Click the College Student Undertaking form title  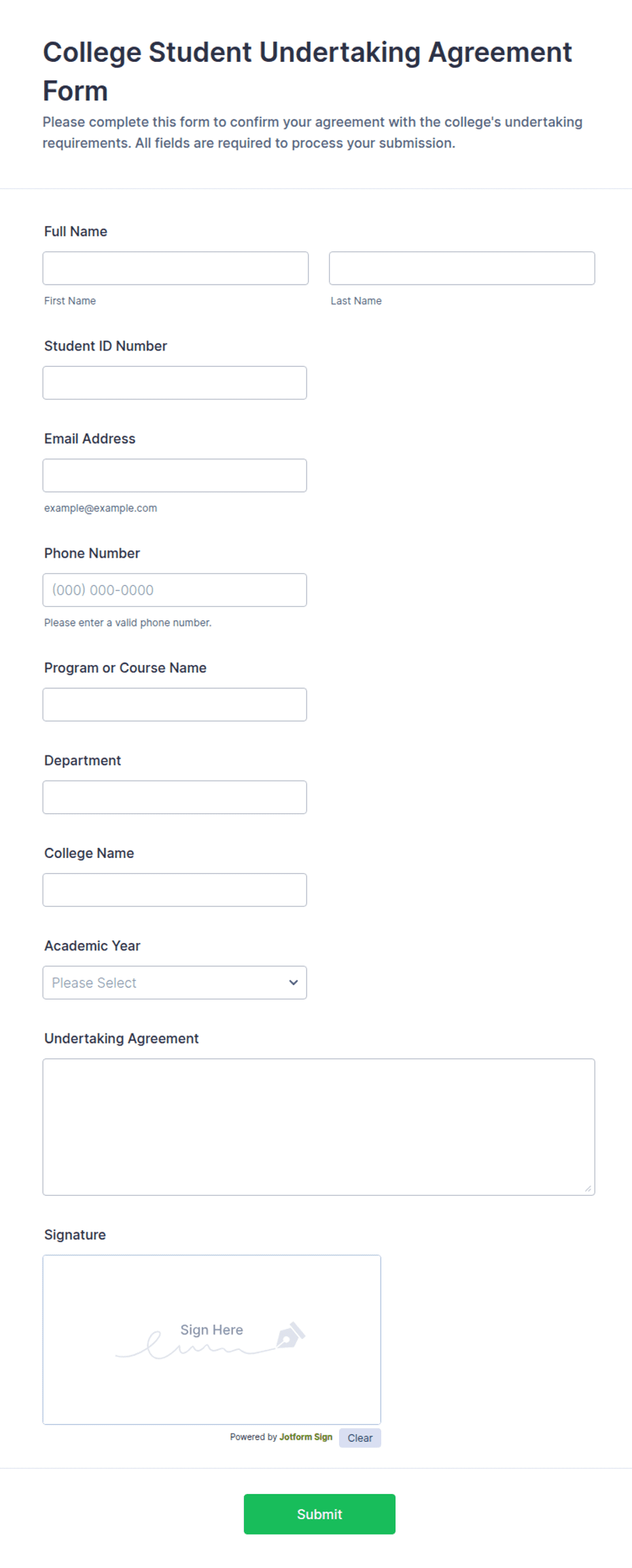[x=307, y=71]
